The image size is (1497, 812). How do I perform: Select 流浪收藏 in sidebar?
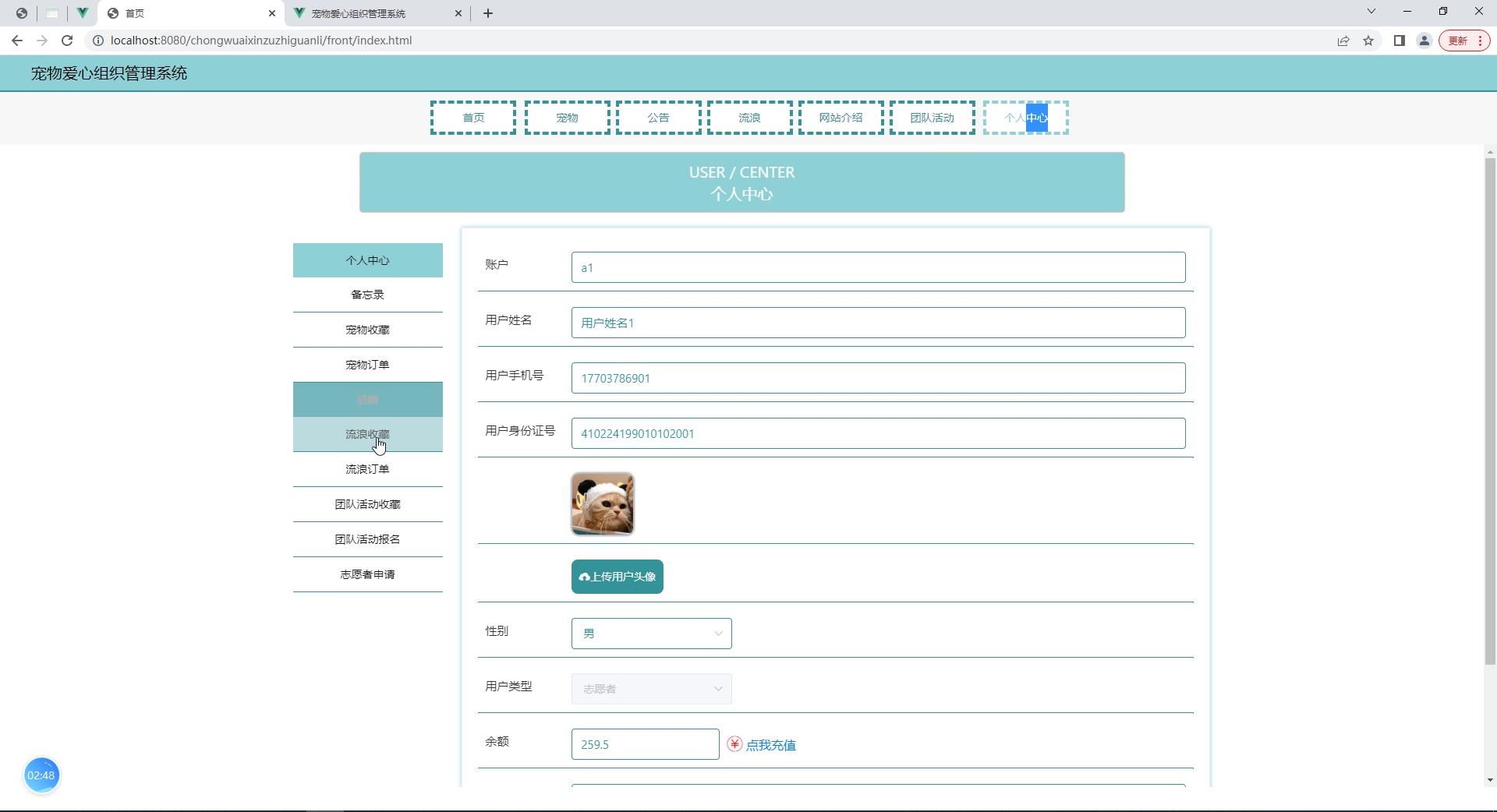click(x=368, y=434)
